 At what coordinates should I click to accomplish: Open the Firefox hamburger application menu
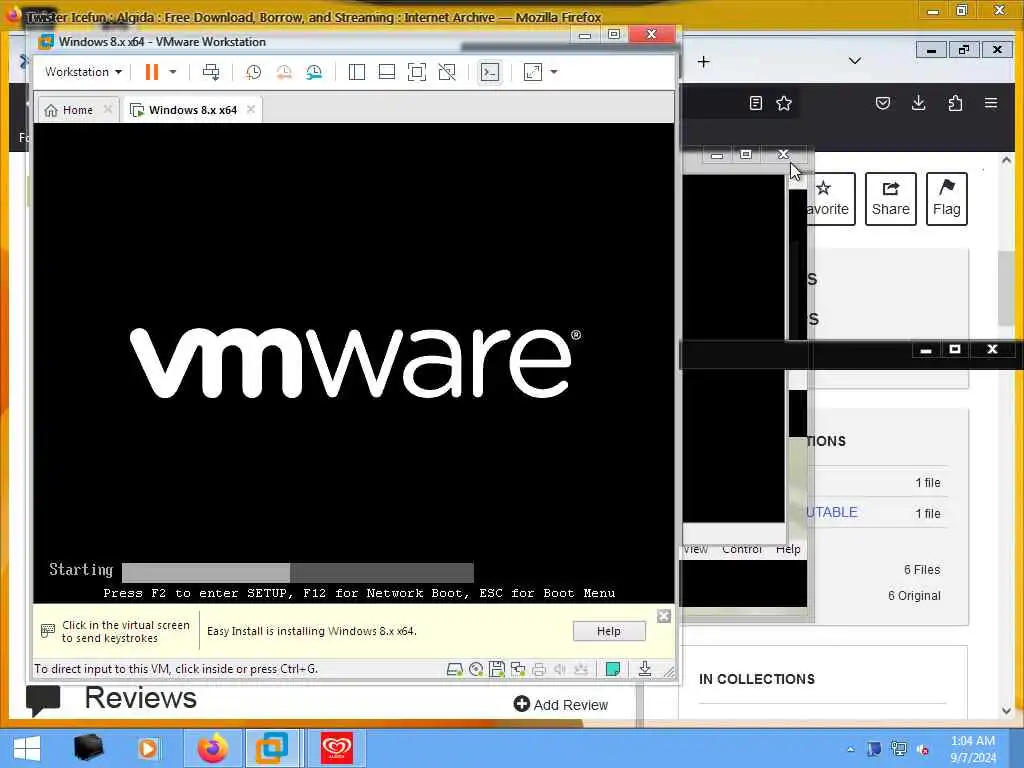pos(991,103)
